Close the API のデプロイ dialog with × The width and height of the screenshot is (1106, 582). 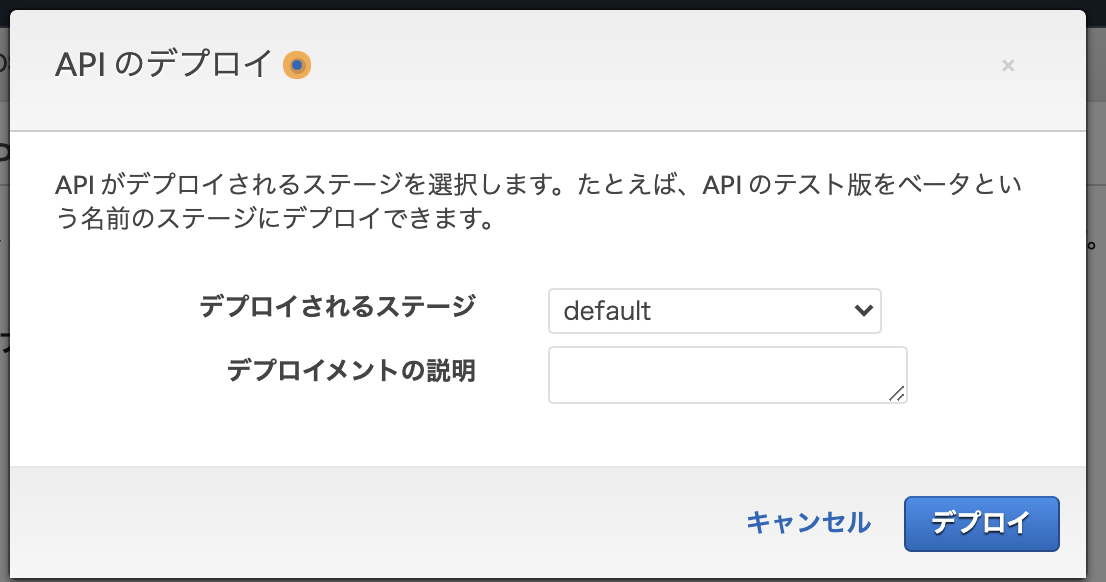1008,66
